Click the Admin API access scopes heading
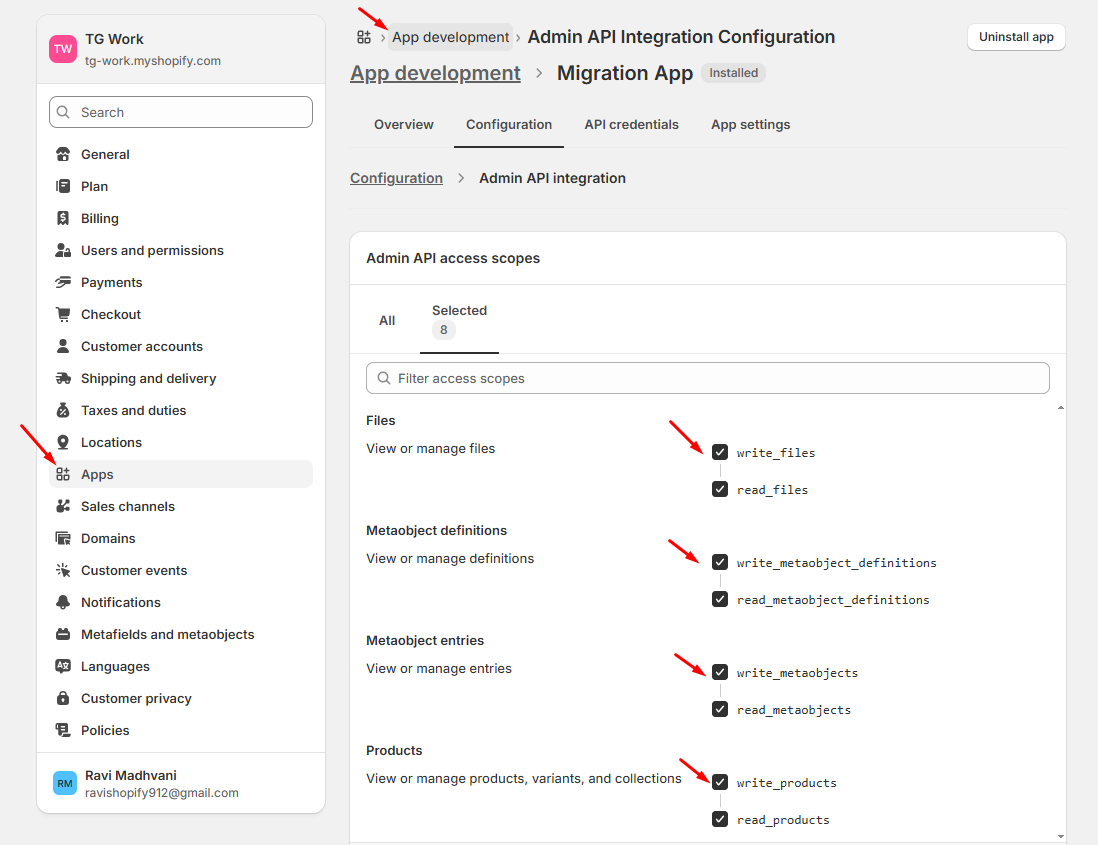 453,258
